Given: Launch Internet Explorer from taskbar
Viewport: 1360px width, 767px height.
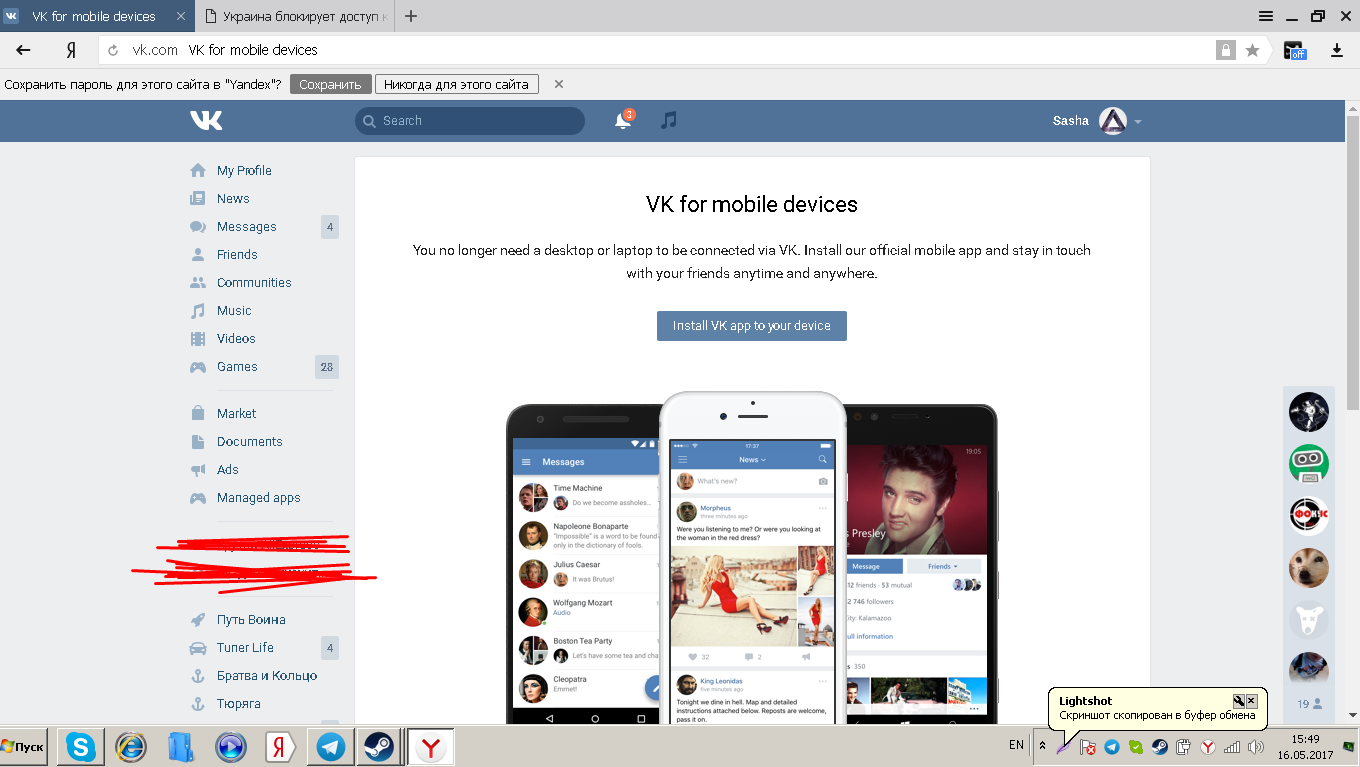Looking at the screenshot, I should (131, 746).
